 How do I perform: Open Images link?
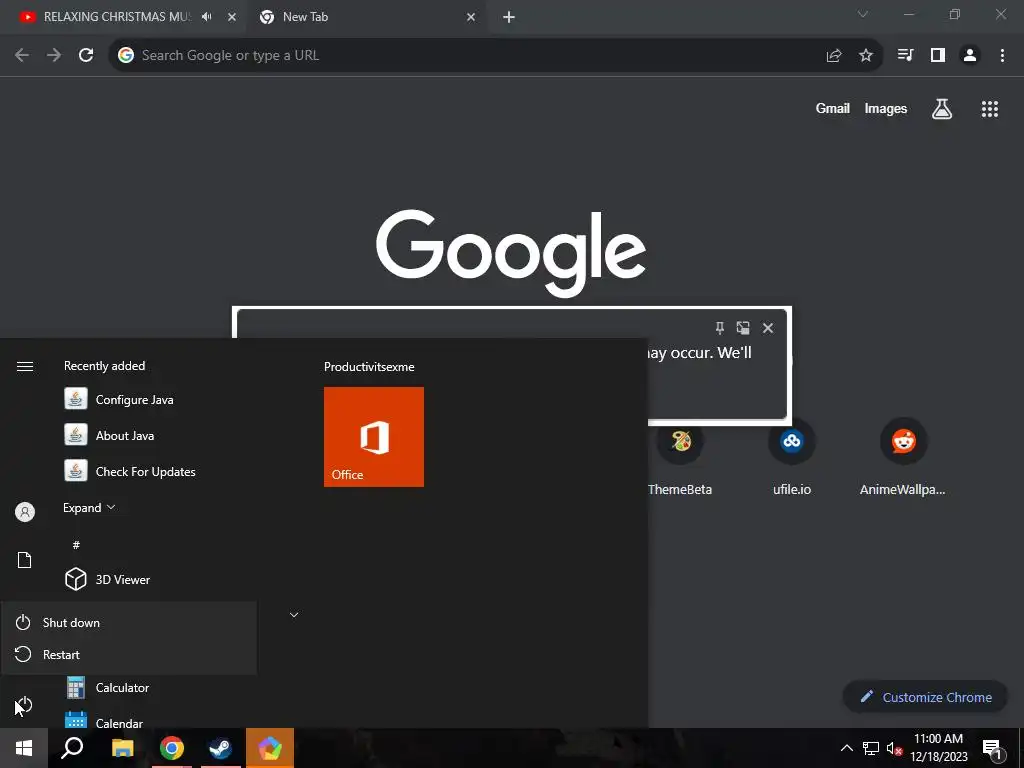tap(886, 108)
